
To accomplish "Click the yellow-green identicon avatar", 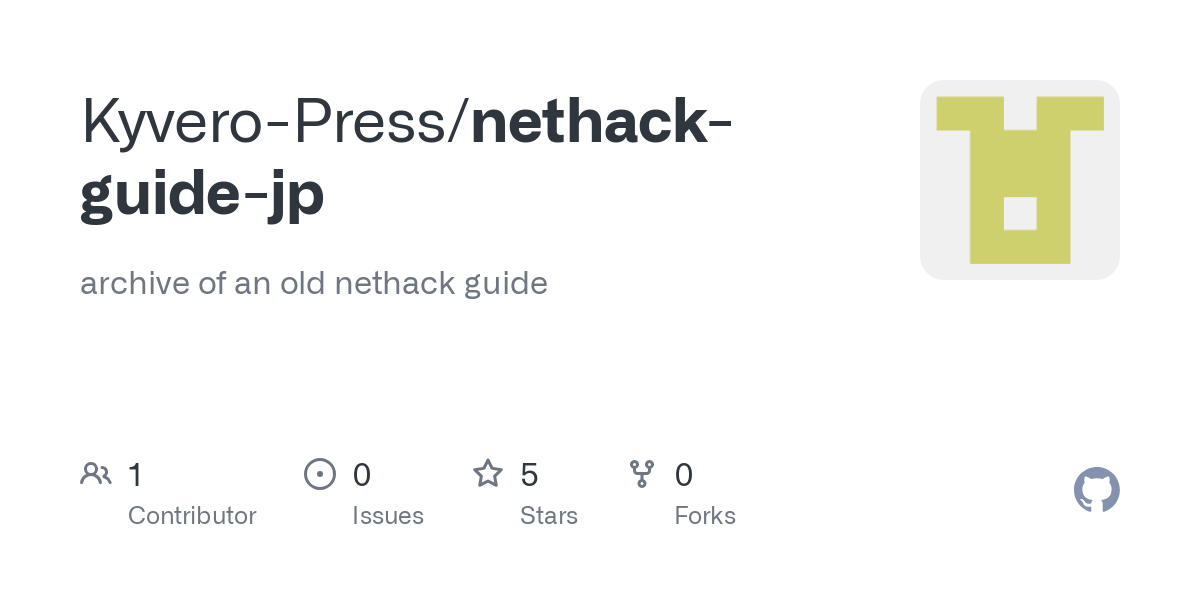I will coord(1020,180).
